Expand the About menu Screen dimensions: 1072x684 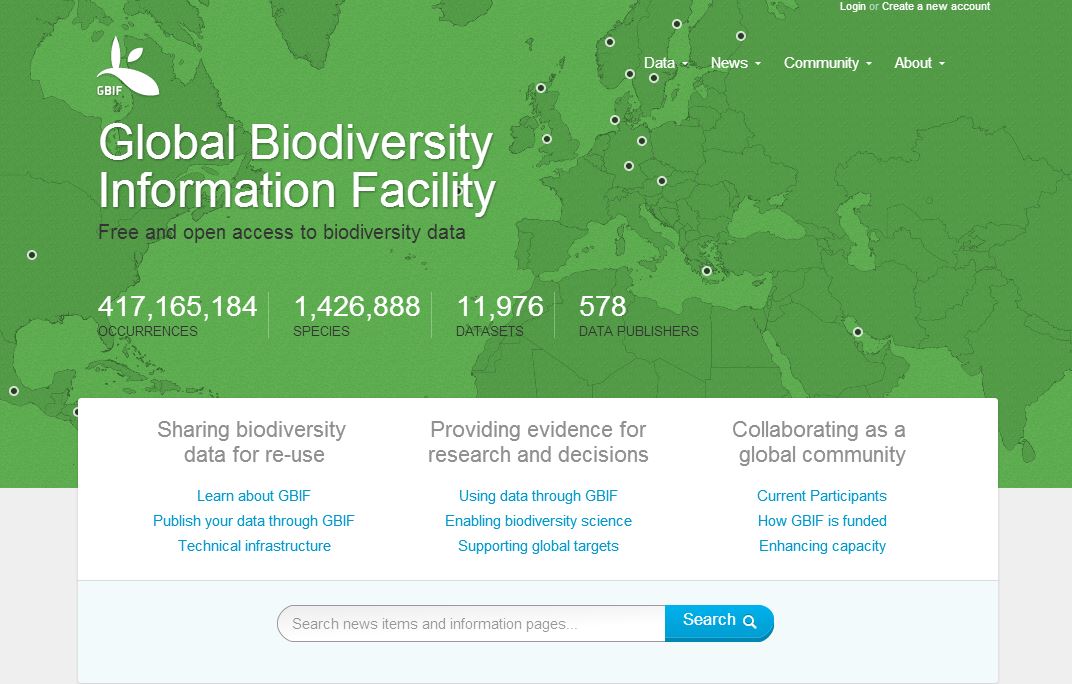[x=920, y=63]
